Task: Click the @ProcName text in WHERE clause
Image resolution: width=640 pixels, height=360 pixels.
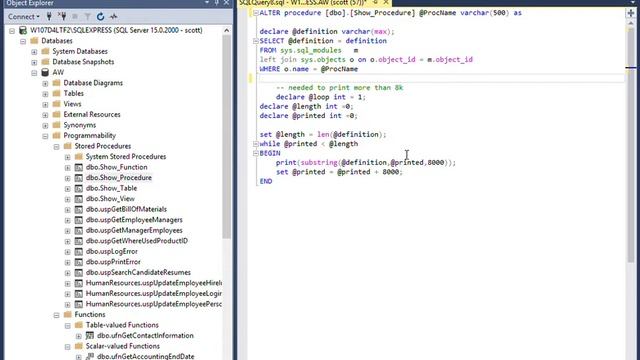Action: [x=339, y=69]
